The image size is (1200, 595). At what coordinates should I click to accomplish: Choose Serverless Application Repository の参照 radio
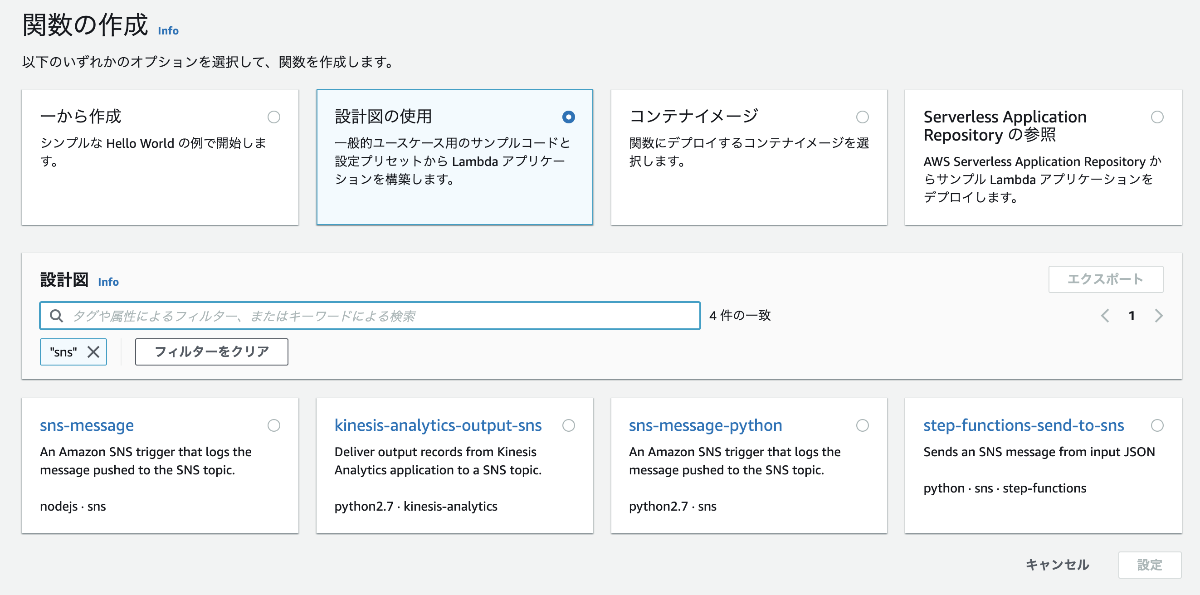tap(1157, 117)
